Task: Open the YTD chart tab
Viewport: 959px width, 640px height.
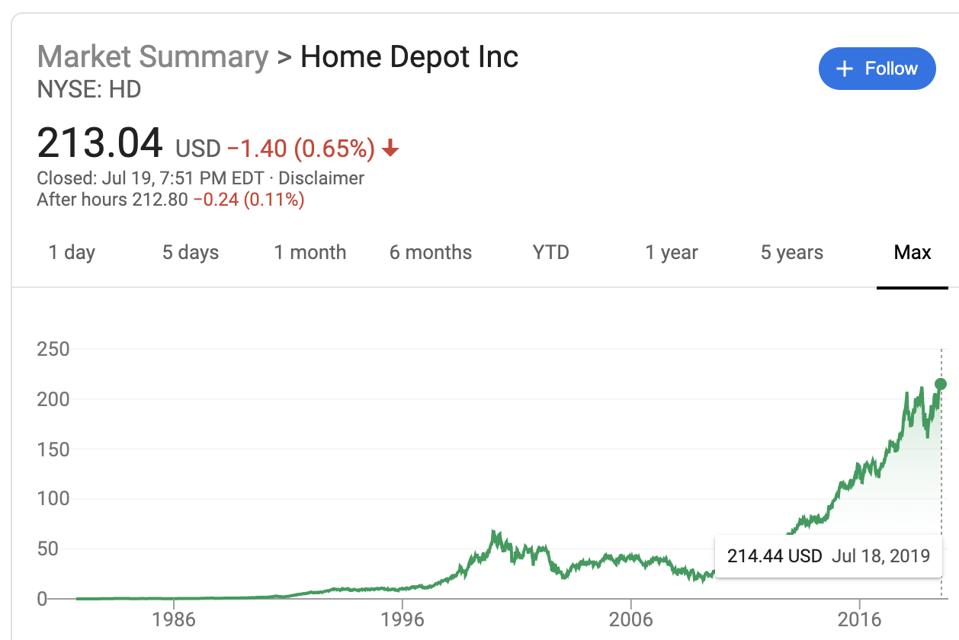Action: click(550, 253)
